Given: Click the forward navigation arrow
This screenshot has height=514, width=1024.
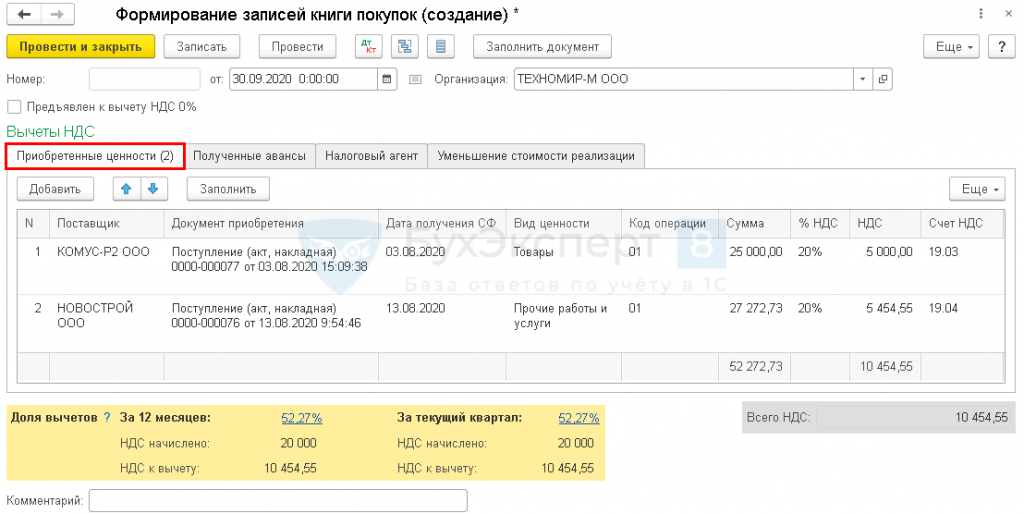Looking at the screenshot, I should [56, 16].
